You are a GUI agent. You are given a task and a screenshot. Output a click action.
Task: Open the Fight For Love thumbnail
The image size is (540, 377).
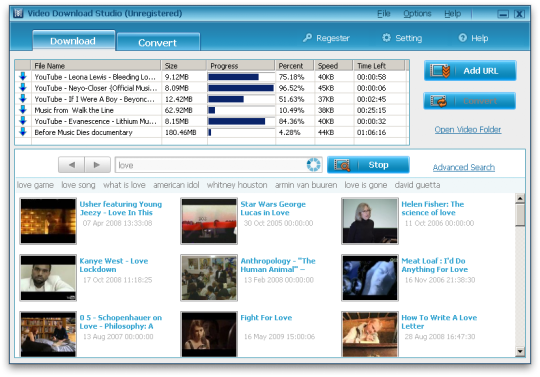tap(209, 334)
